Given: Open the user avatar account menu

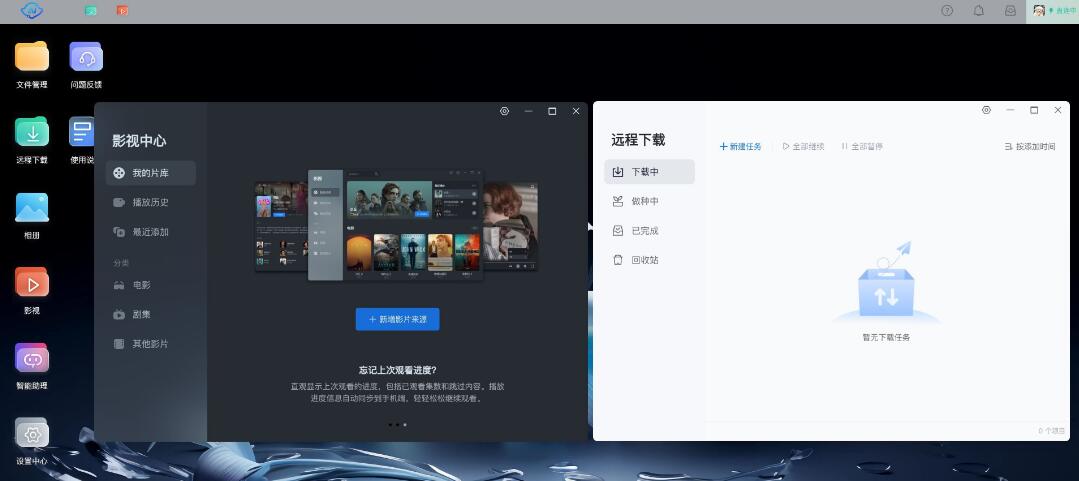Looking at the screenshot, I should point(1040,11).
